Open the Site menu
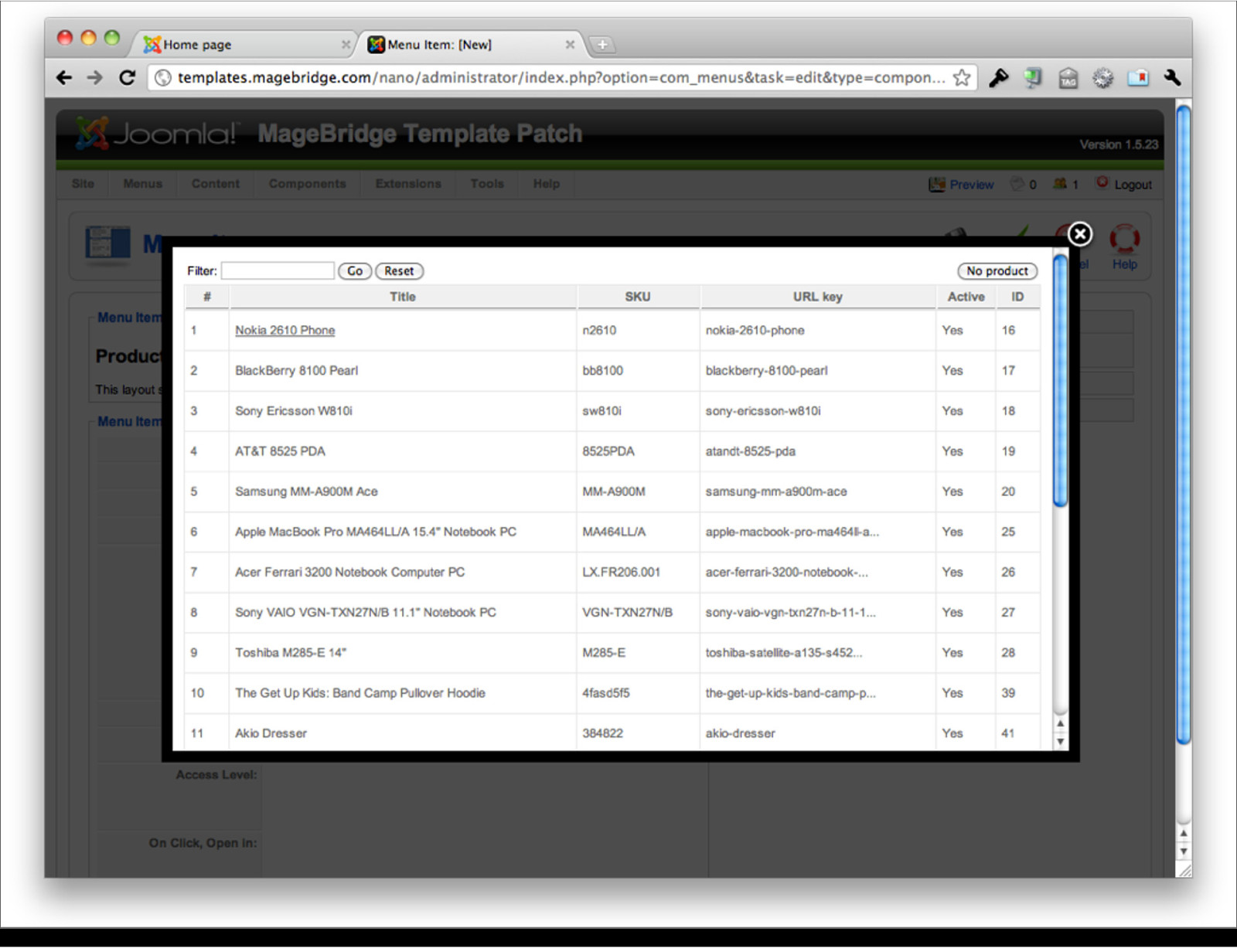Screen dimensions: 1237x952 coord(83,184)
